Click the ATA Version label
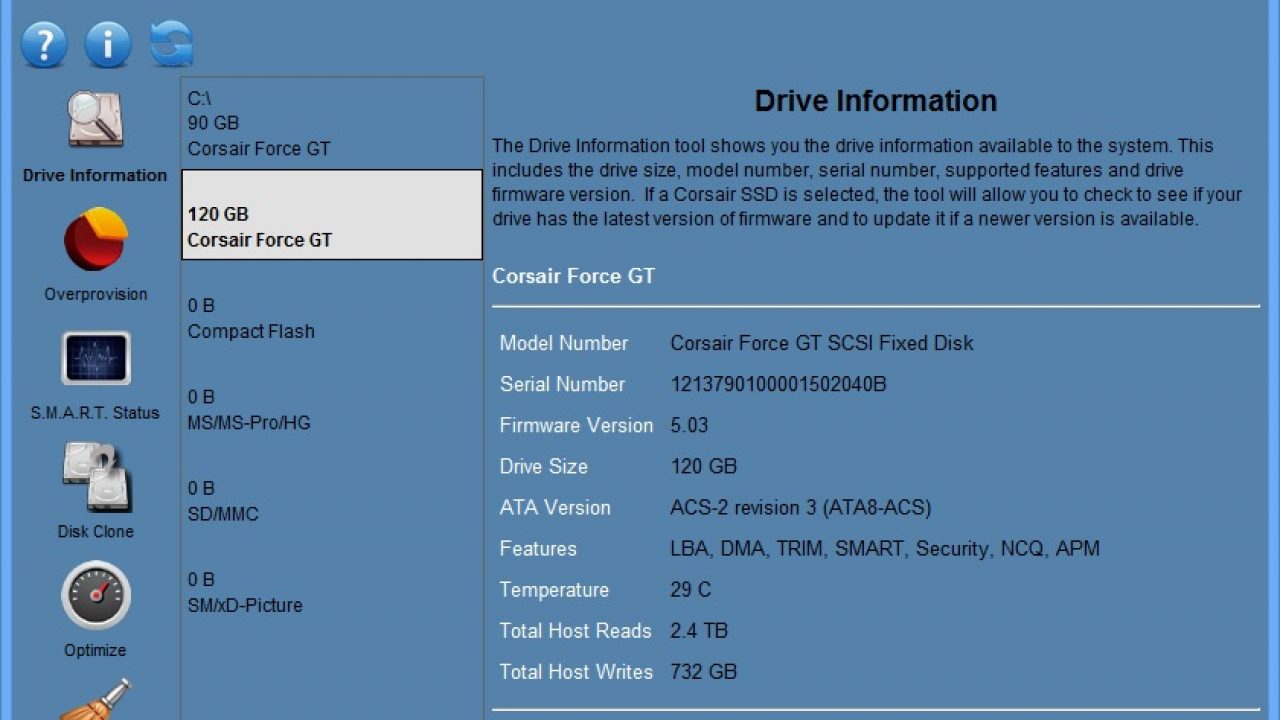 [x=555, y=507]
